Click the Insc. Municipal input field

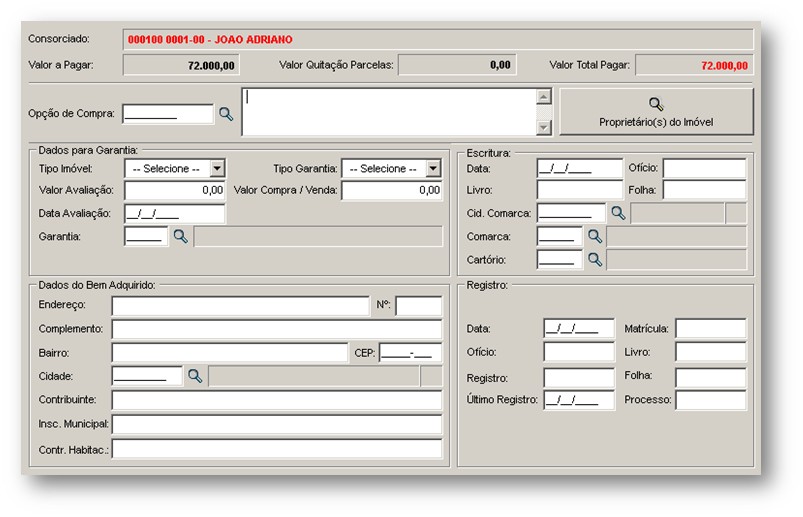tap(277, 424)
